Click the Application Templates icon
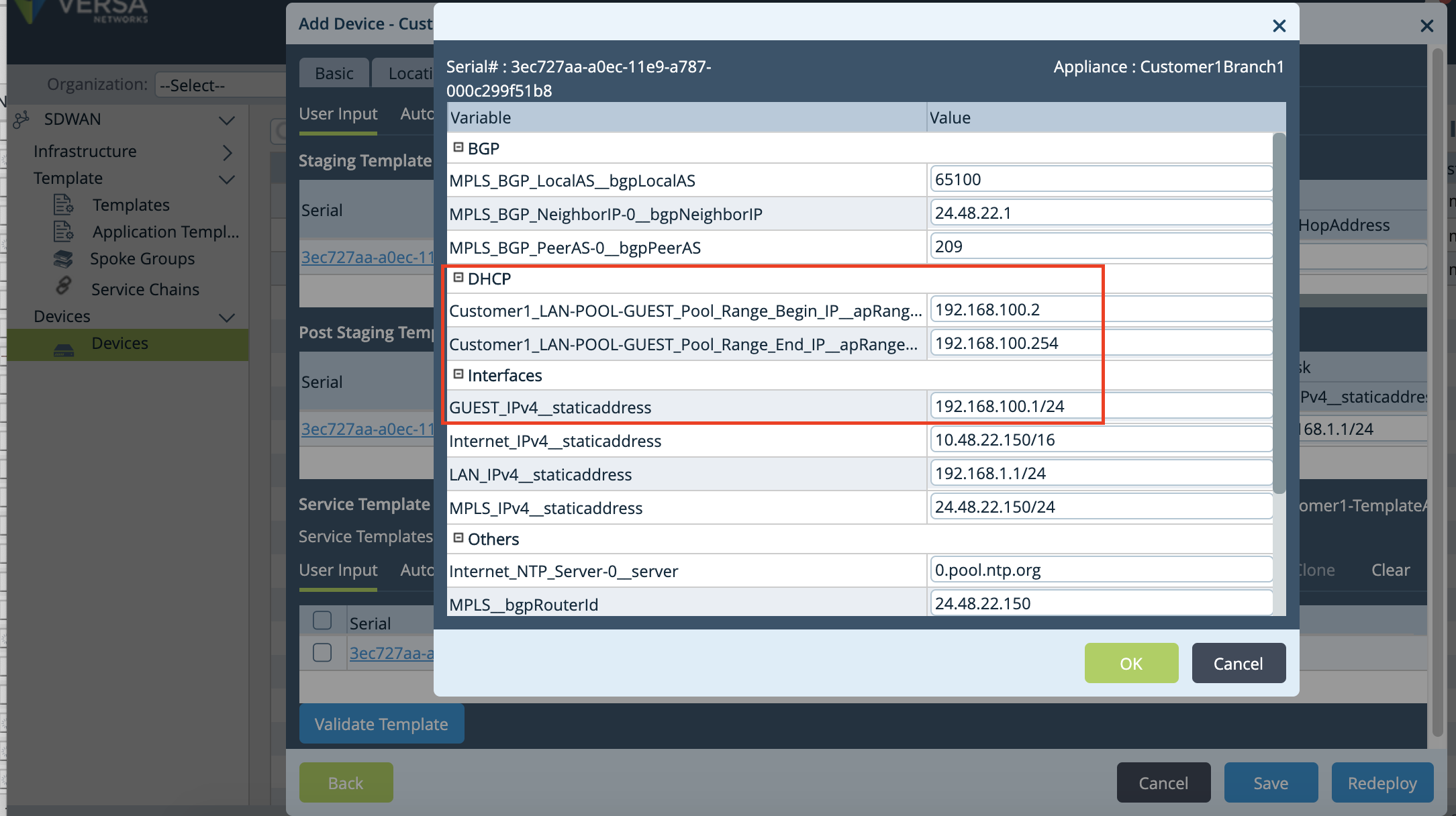The image size is (1456, 816). tap(63, 232)
